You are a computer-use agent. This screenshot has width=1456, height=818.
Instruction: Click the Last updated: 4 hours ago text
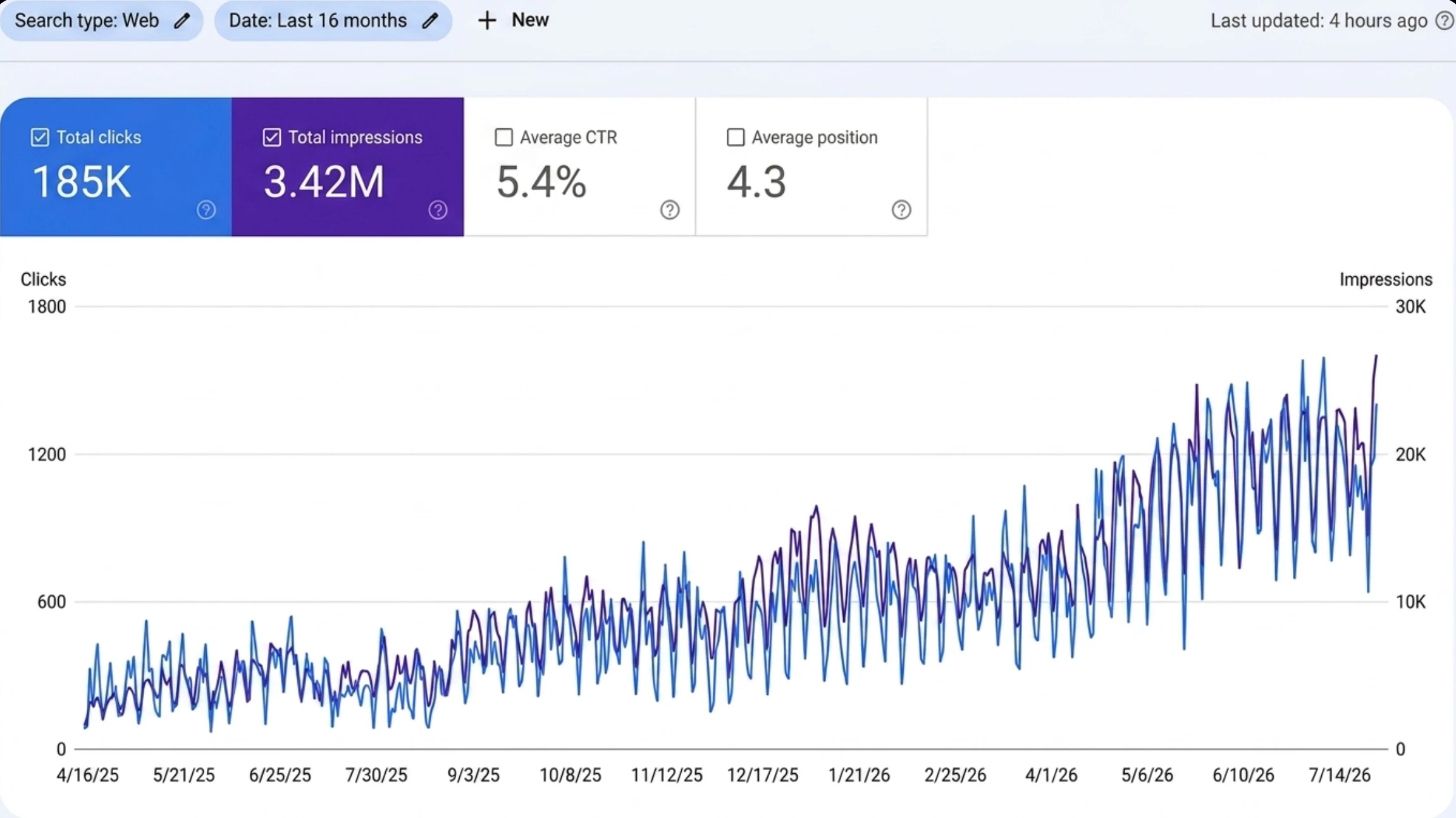coord(1319,21)
